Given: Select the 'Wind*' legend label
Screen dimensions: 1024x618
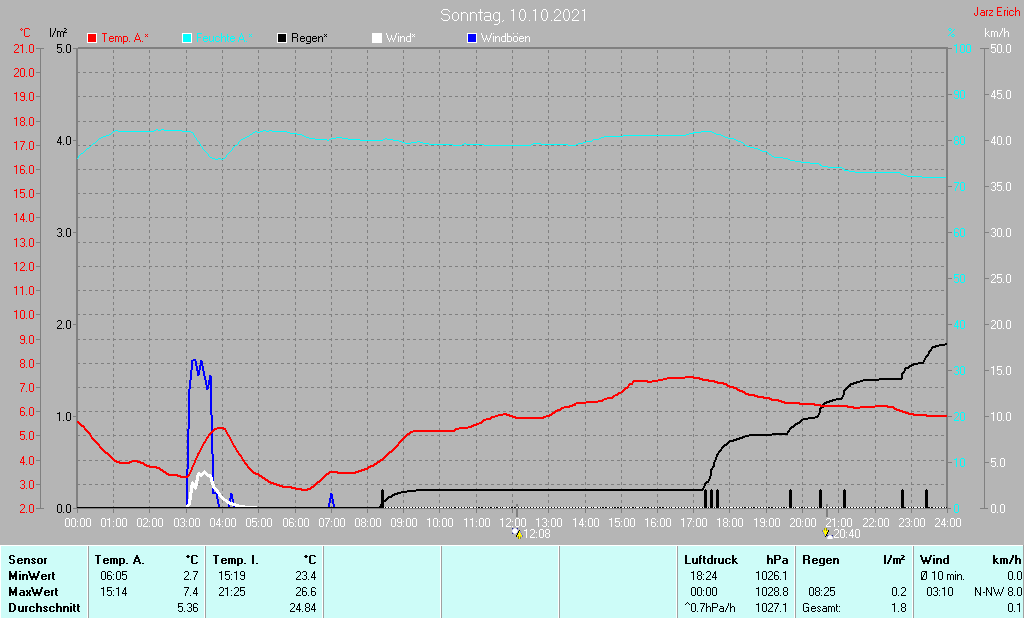Looking at the screenshot, I should point(400,39).
